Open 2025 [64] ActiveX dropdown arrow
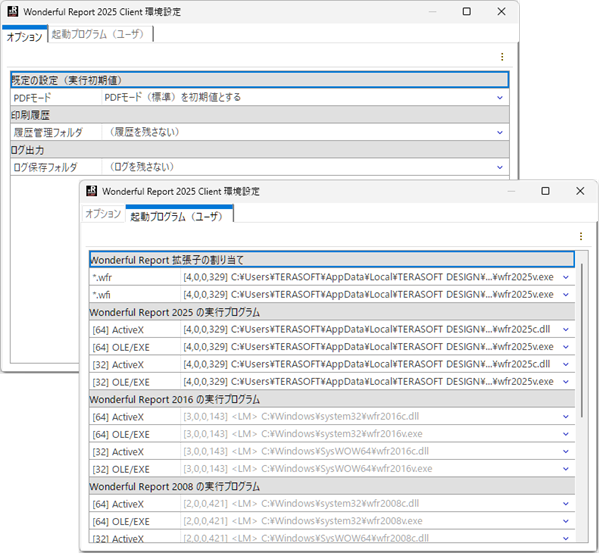This screenshot has height=556, width=600. tap(566, 329)
